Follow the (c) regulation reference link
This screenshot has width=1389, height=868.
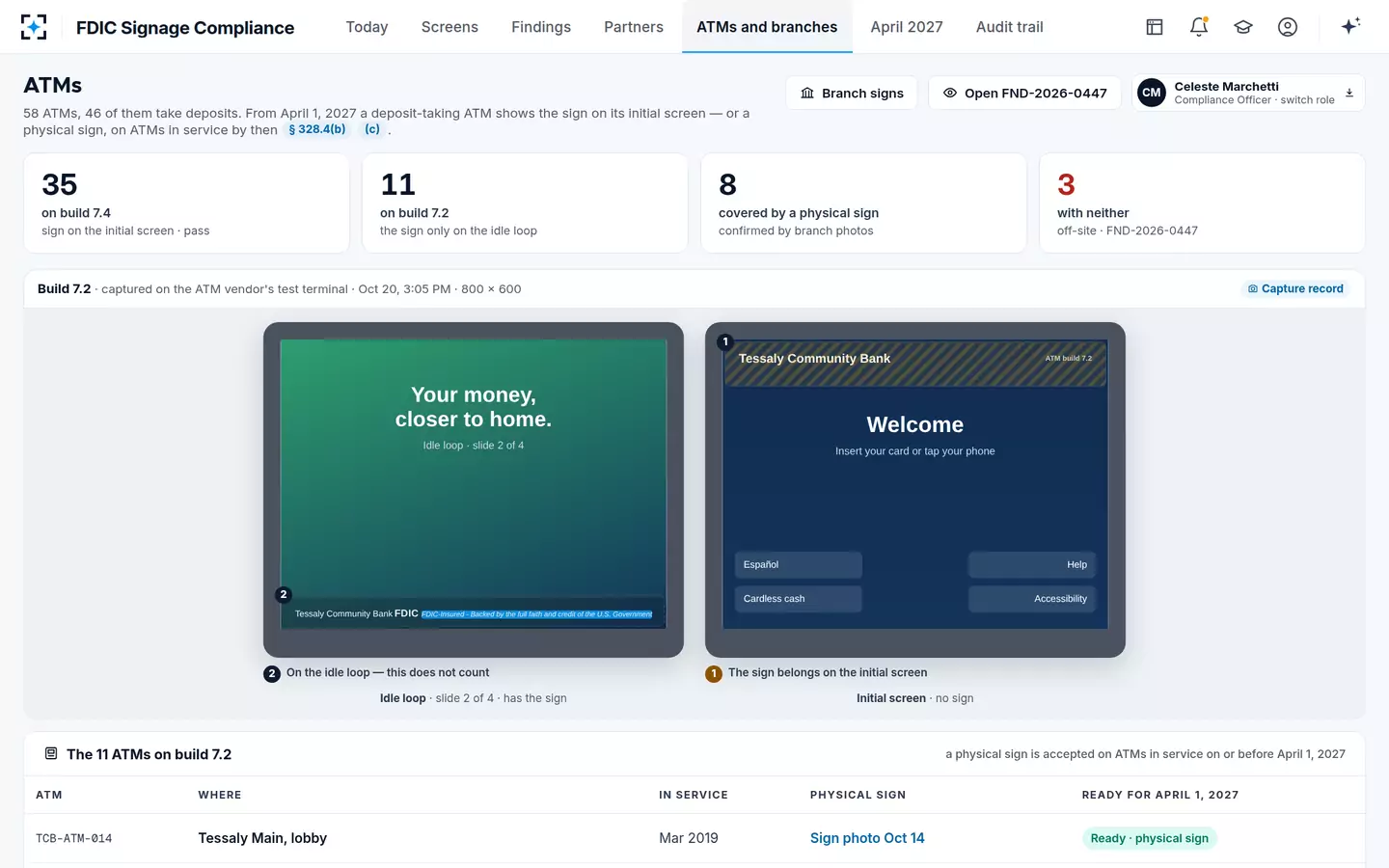pos(372,129)
